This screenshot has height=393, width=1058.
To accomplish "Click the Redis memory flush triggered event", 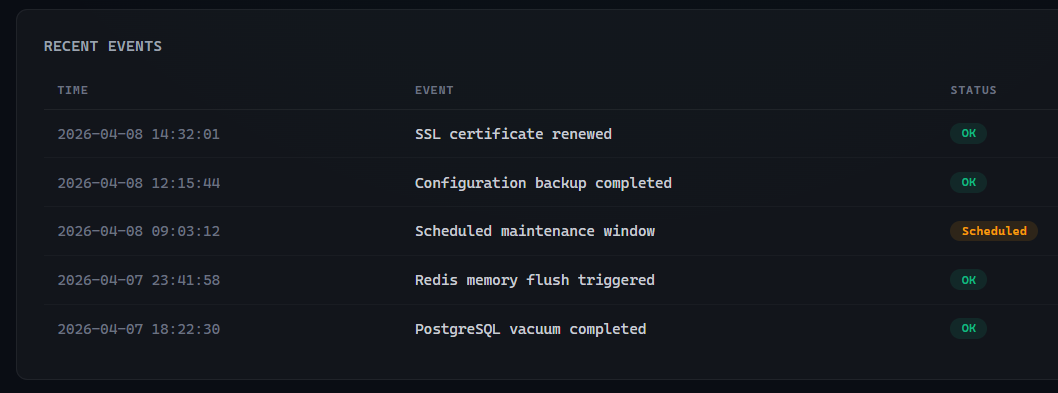I will pos(534,280).
